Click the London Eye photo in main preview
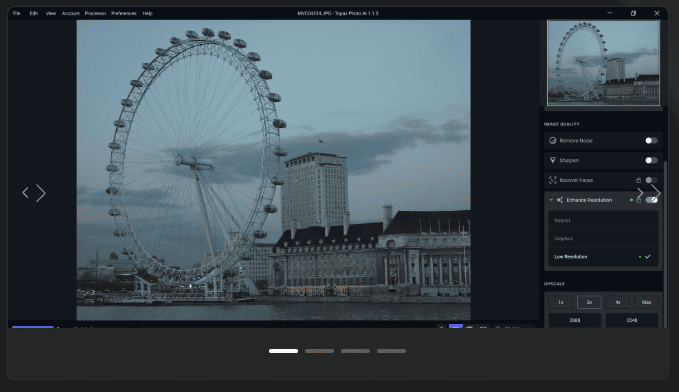Viewport: 679px width, 392px height. click(274, 170)
